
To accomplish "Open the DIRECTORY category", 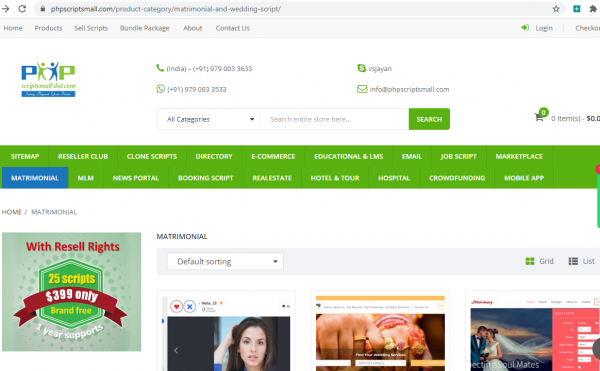I will (x=214, y=156).
